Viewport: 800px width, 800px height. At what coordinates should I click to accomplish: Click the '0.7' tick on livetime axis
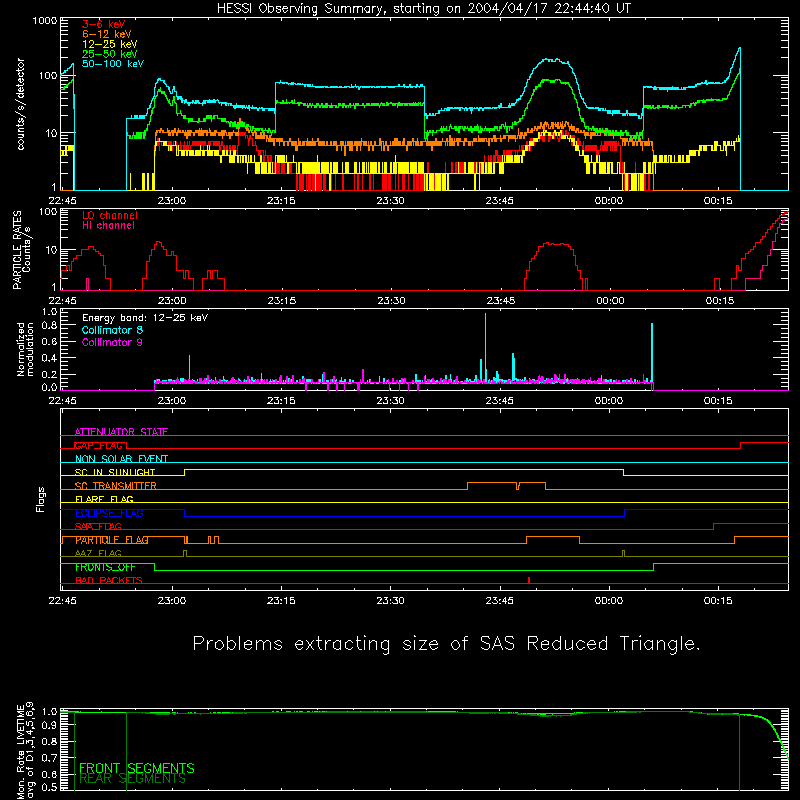point(49,758)
